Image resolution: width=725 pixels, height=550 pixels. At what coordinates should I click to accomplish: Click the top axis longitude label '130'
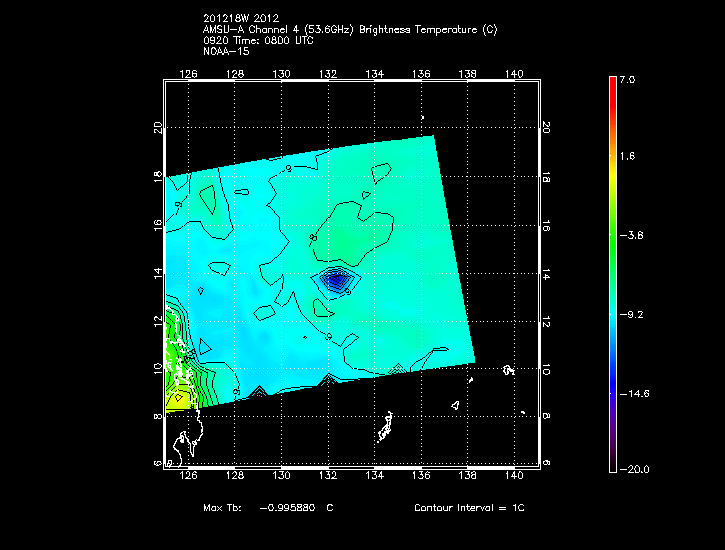coord(281,74)
